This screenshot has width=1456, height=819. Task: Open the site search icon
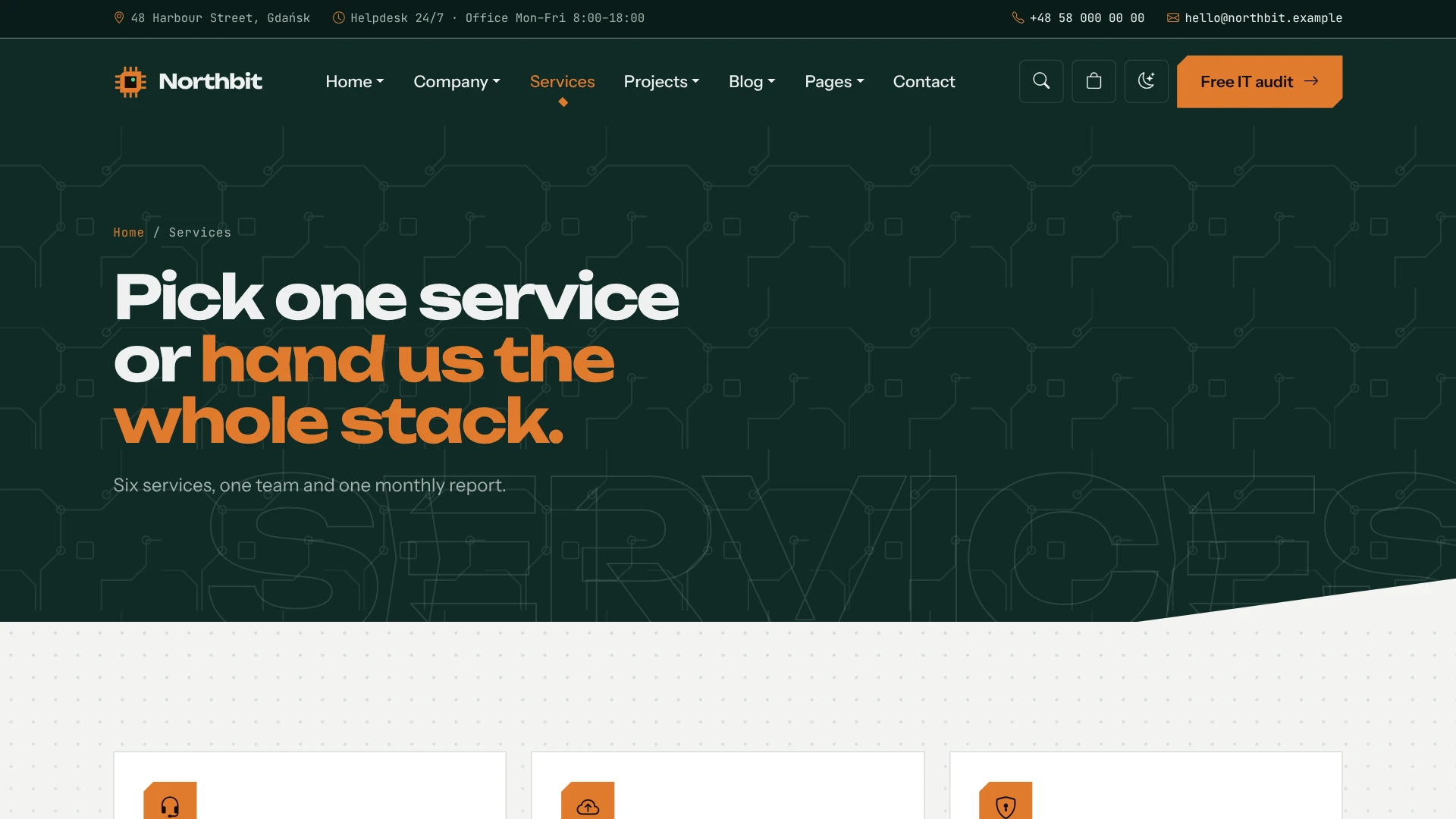click(1041, 81)
